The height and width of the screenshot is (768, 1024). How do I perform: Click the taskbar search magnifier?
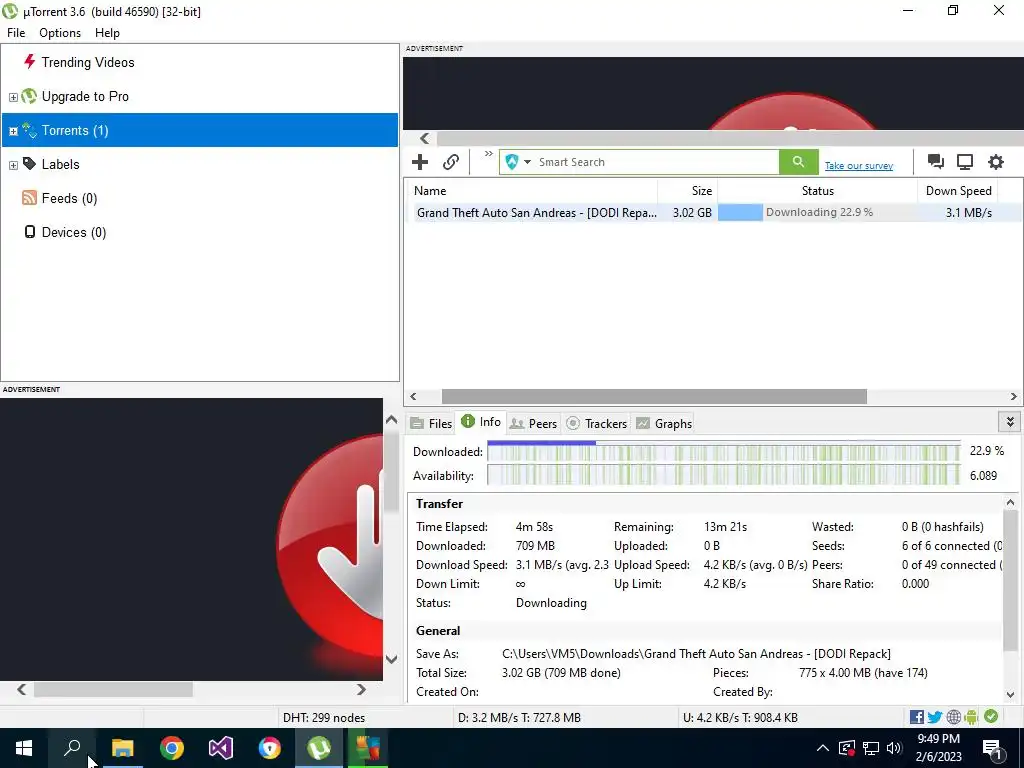(72, 748)
